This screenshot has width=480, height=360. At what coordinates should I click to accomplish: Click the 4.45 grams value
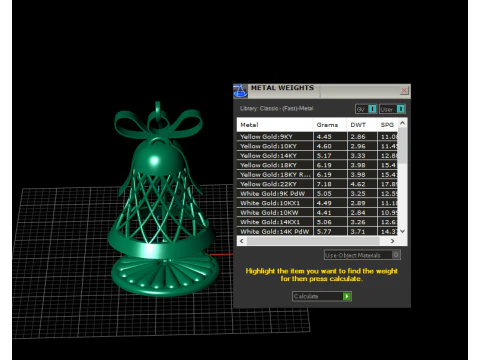pyautogui.click(x=324, y=137)
